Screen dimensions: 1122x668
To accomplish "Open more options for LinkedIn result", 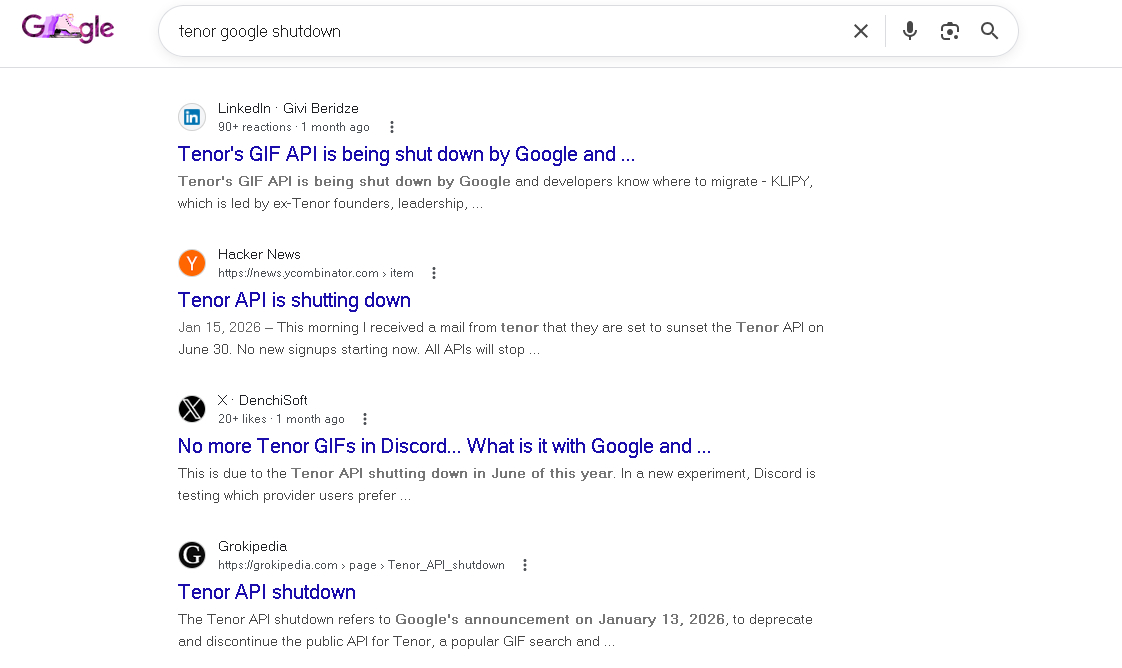I will click(x=392, y=127).
